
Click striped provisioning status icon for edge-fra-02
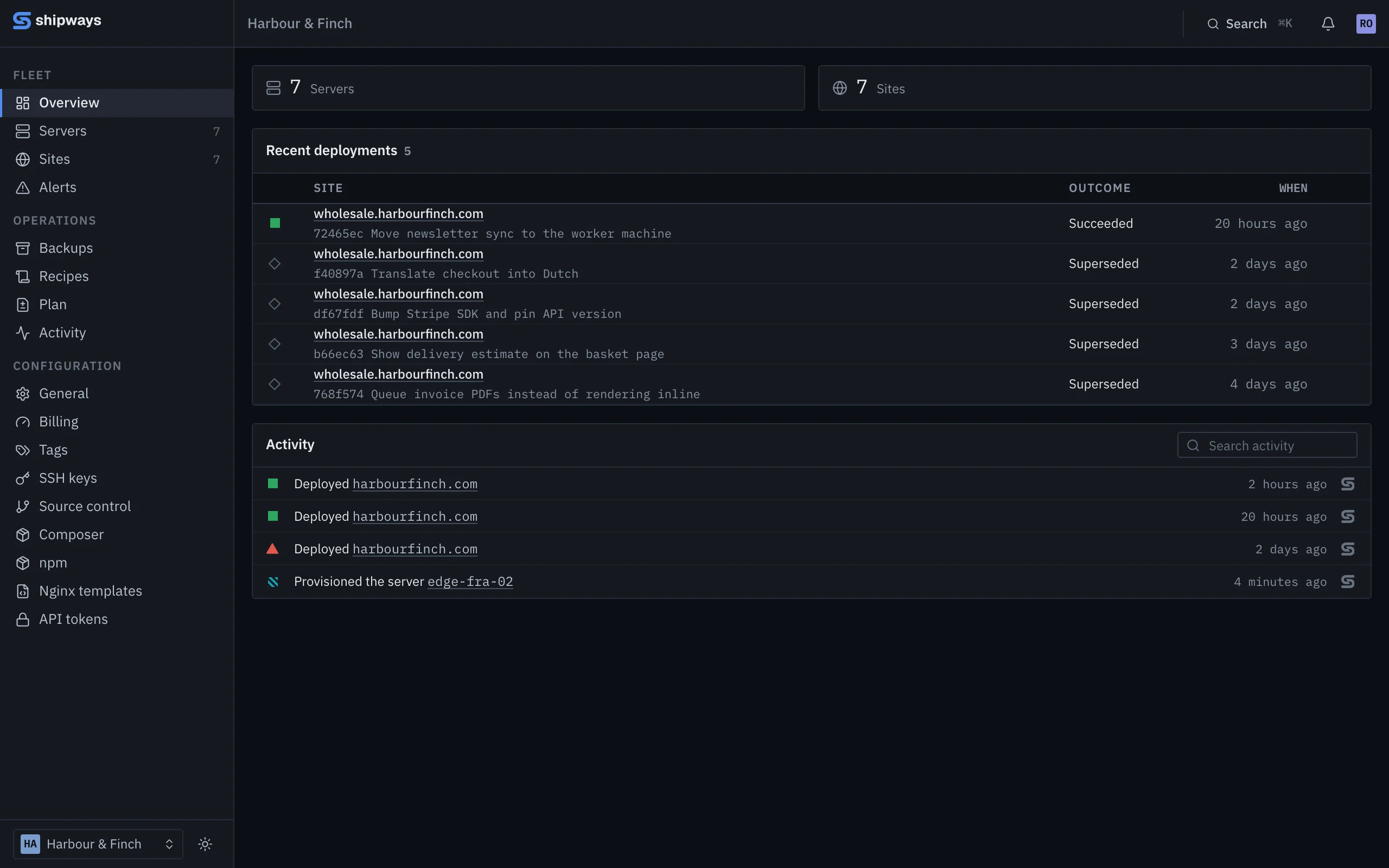pos(273,582)
